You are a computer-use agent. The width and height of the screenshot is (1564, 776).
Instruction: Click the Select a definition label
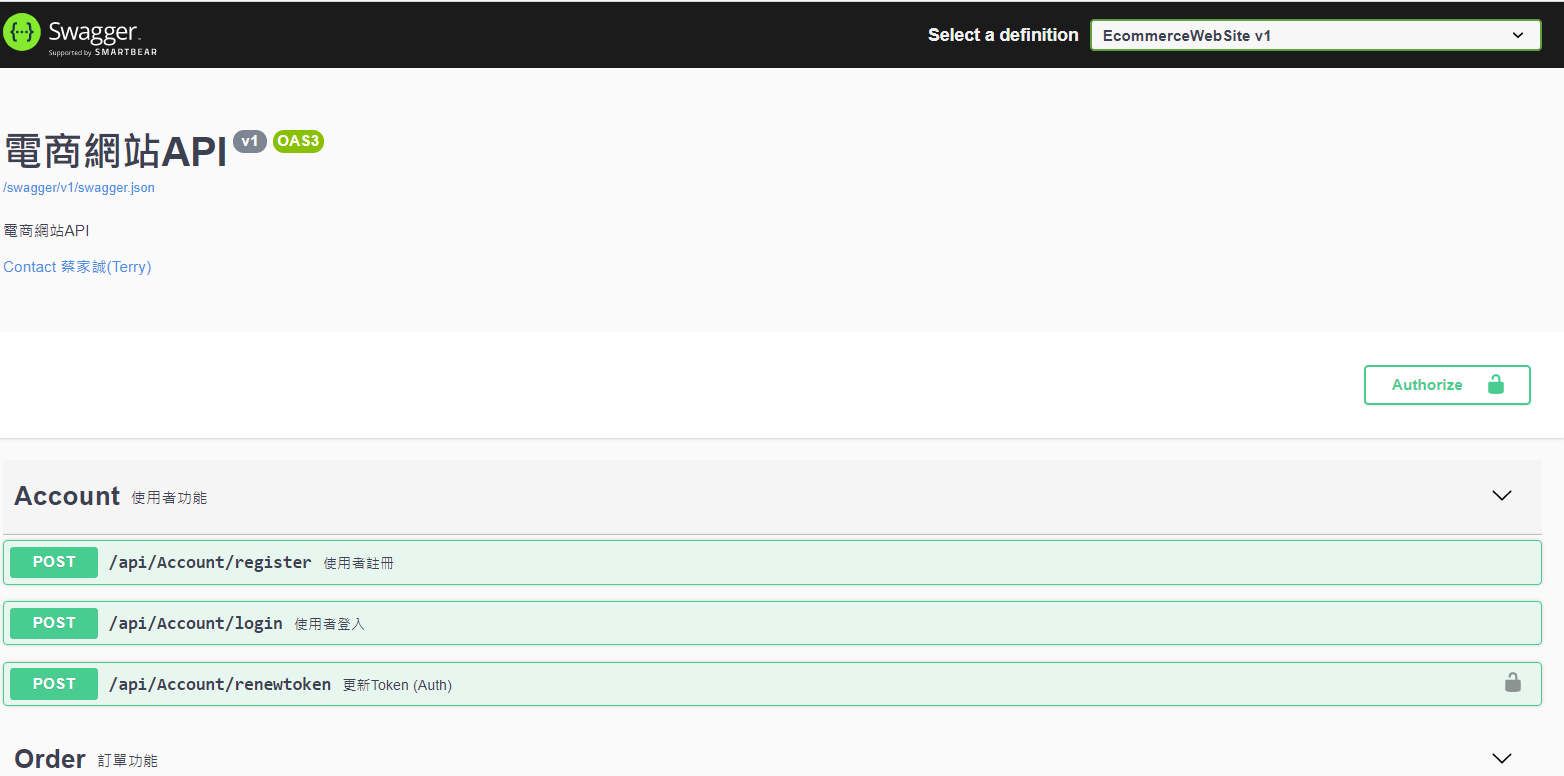(1003, 35)
